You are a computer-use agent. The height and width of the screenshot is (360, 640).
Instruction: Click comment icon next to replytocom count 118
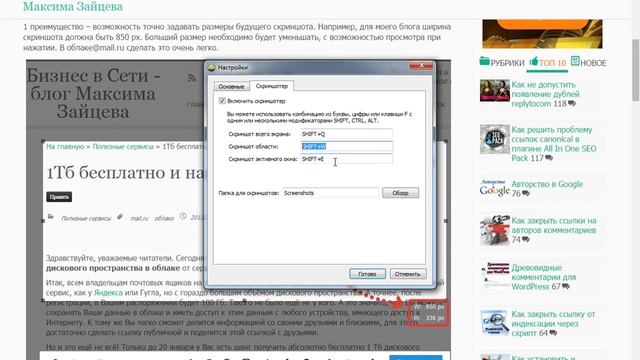coord(572,104)
